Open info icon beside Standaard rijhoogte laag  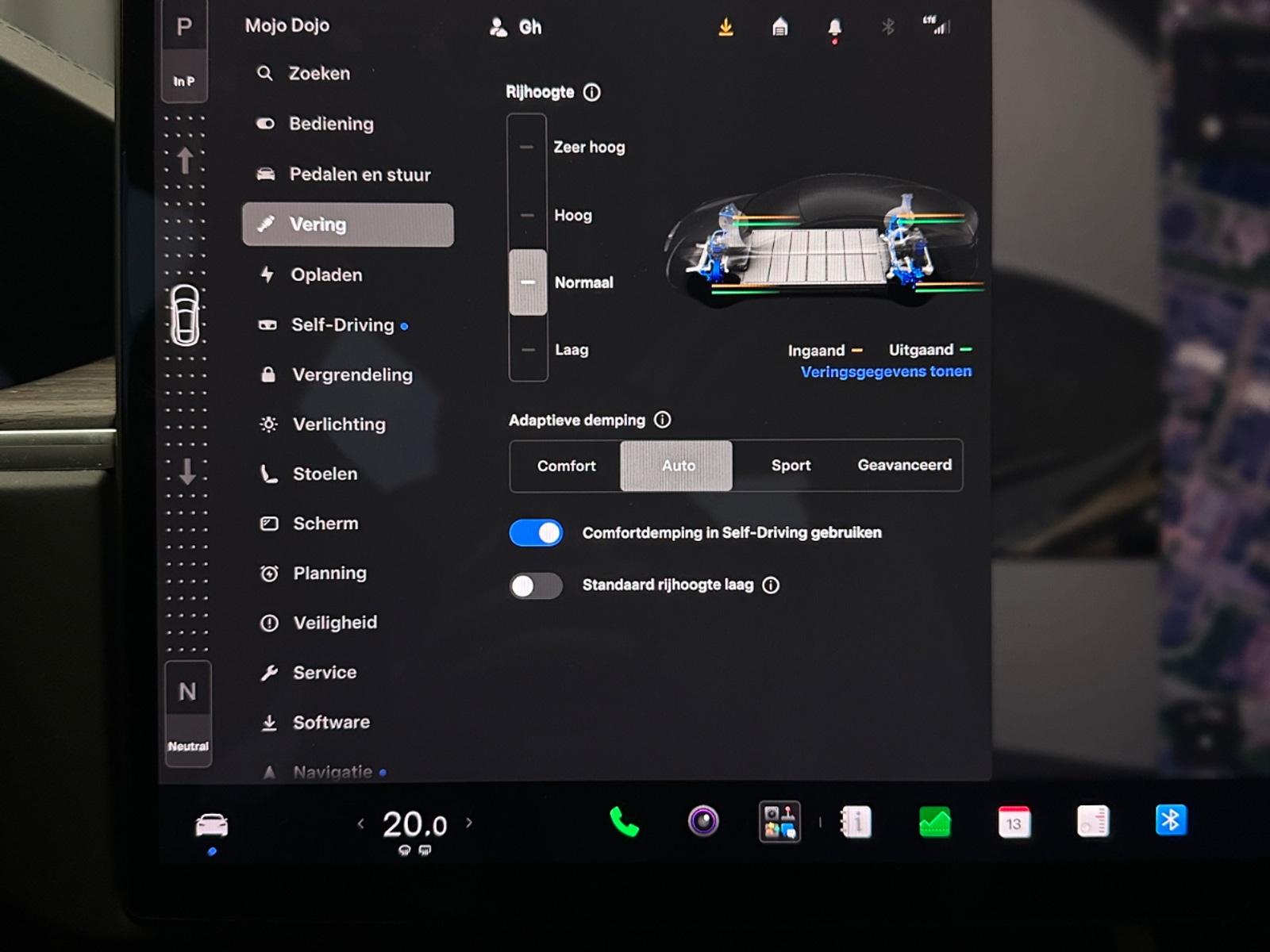pyautogui.click(x=771, y=585)
